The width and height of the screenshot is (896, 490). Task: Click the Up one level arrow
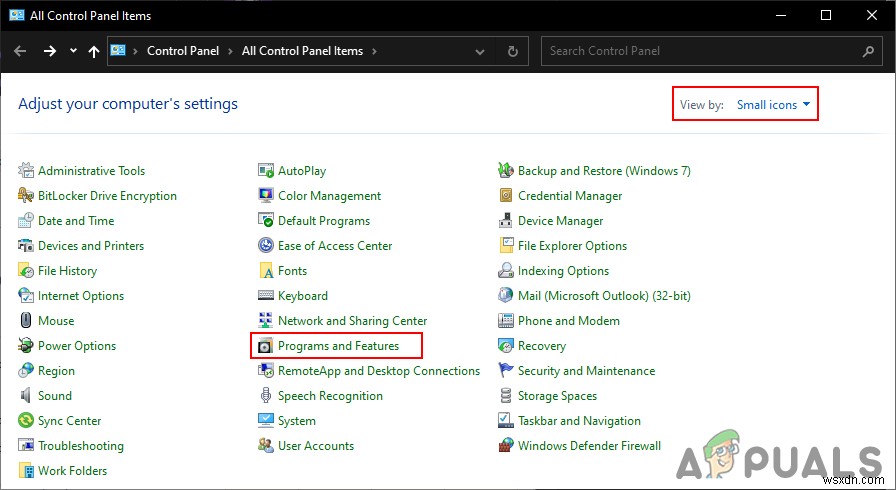pyautogui.click(x=93, y=51)
